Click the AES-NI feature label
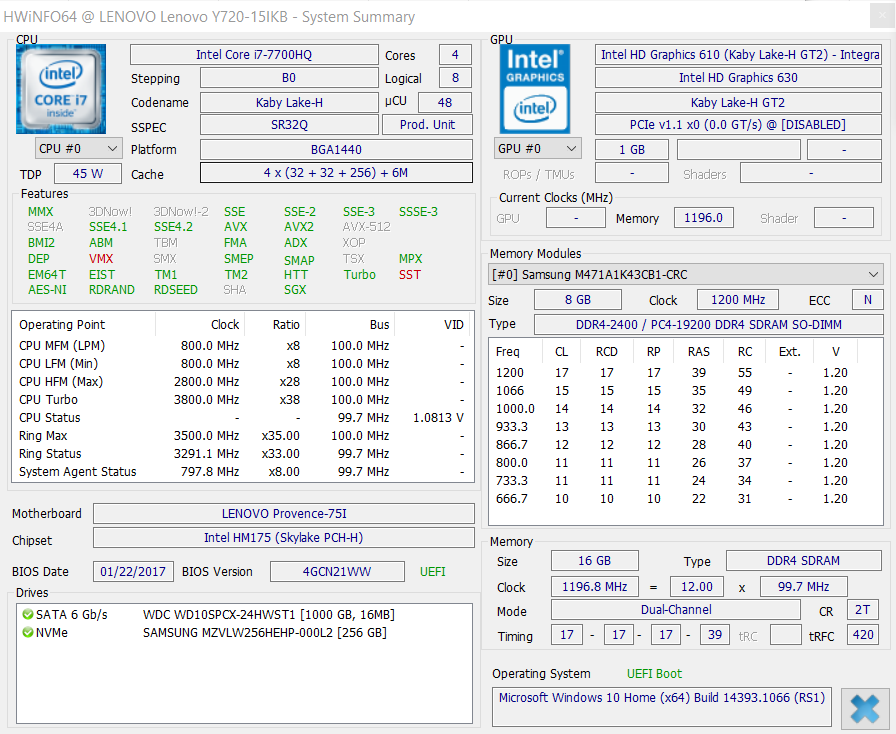 (47, 290)
